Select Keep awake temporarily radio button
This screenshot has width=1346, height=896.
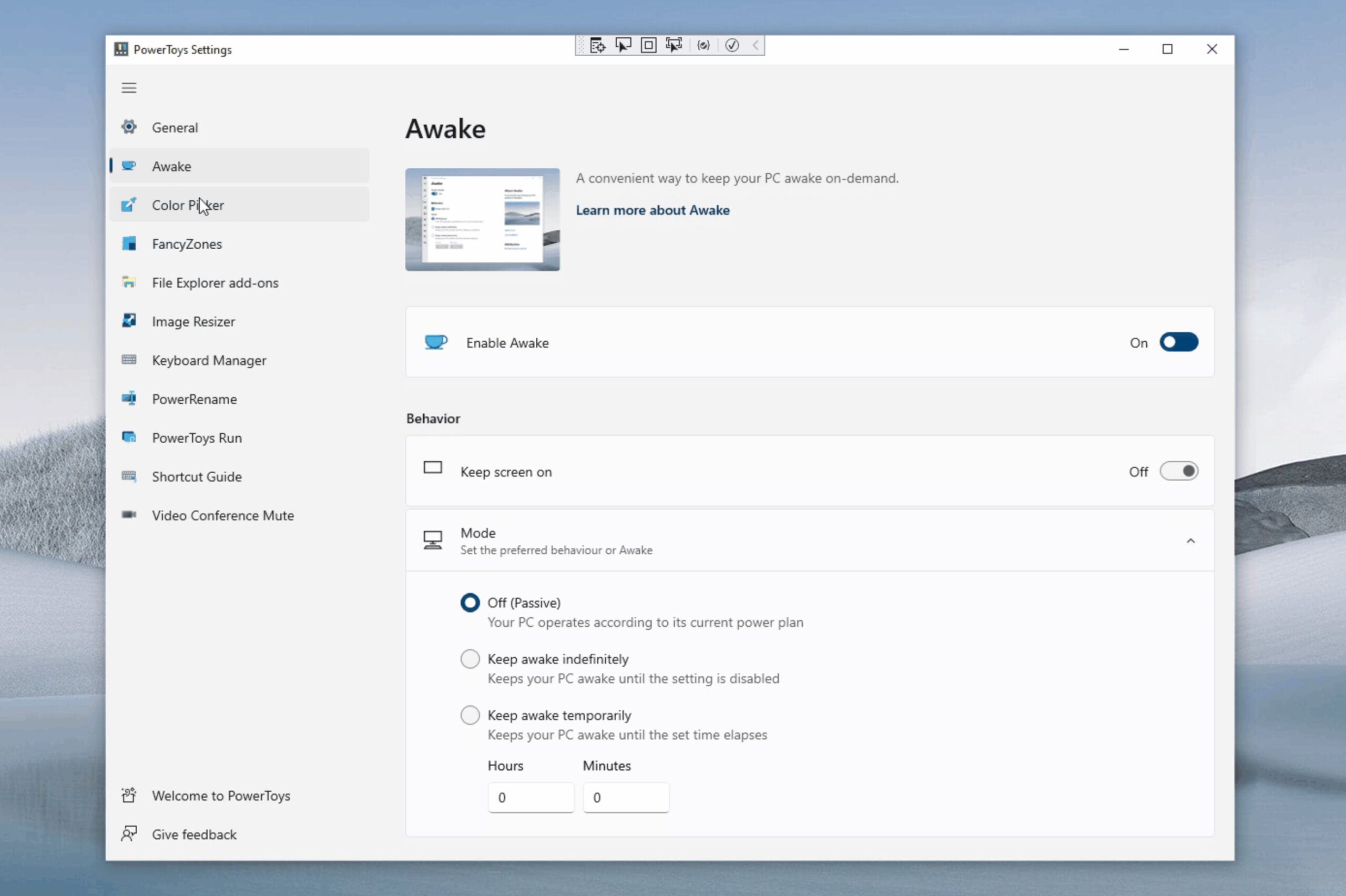pyautogui.click(x=470, y=715)
